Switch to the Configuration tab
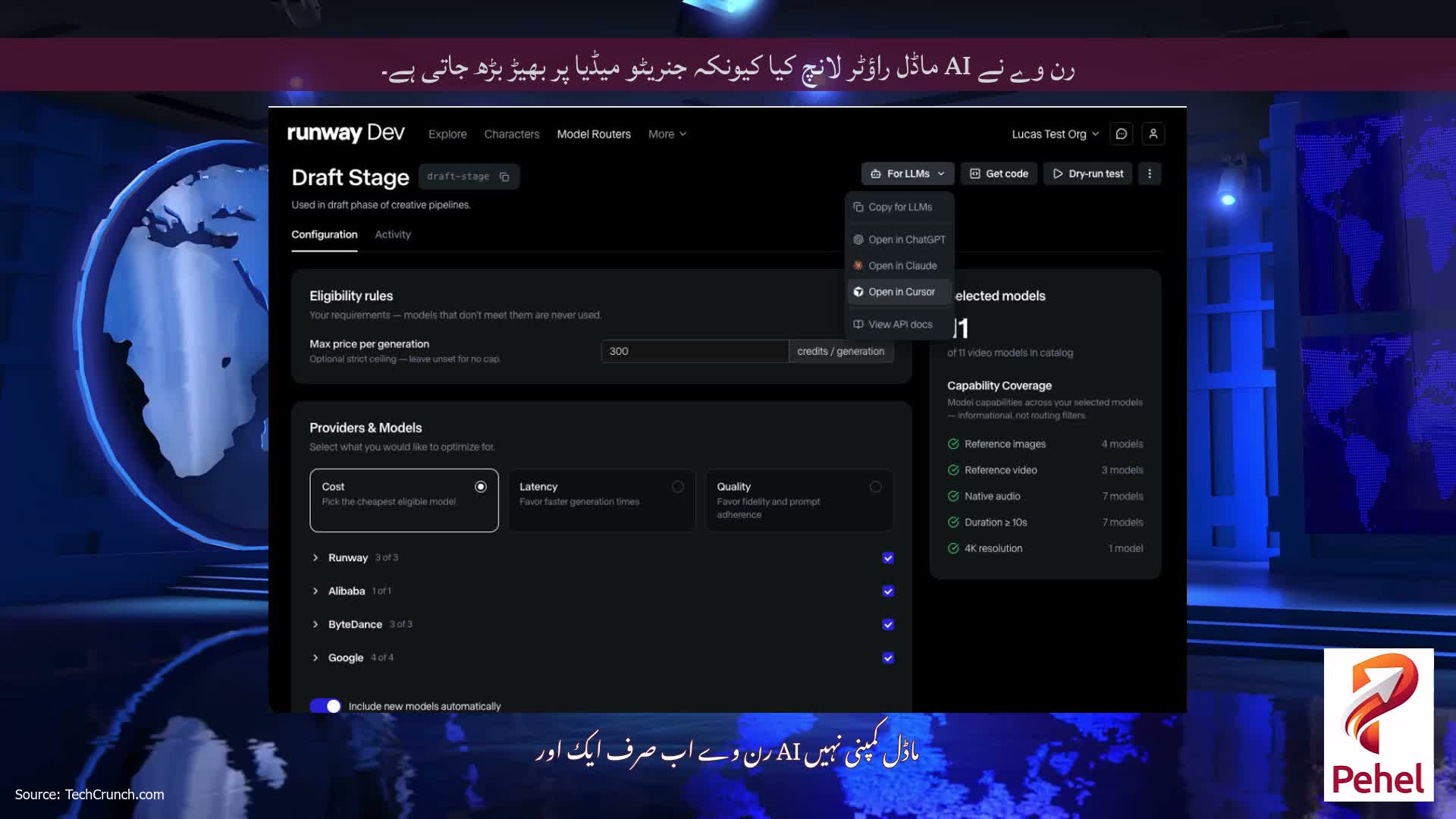 [325, 234]
